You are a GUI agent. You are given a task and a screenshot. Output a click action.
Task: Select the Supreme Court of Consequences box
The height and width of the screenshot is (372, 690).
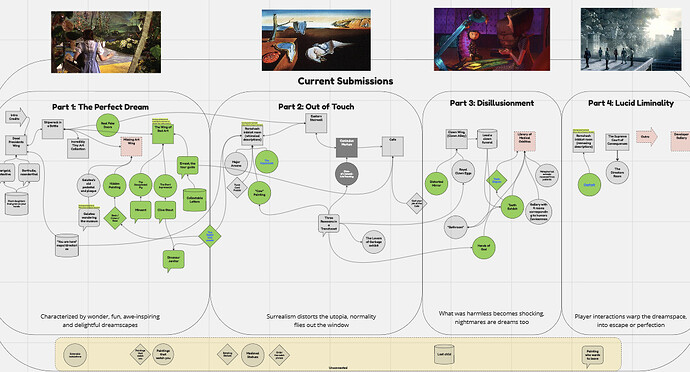point(617,141)
